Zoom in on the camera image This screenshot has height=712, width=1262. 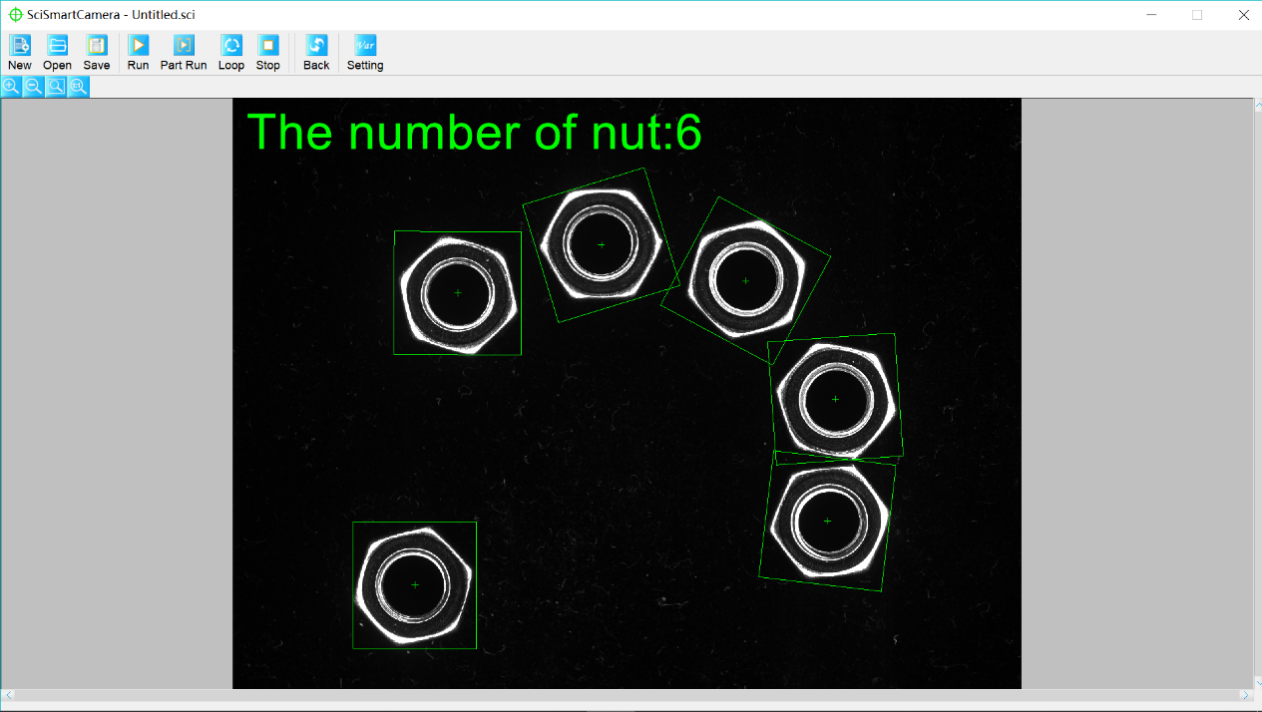11,87
